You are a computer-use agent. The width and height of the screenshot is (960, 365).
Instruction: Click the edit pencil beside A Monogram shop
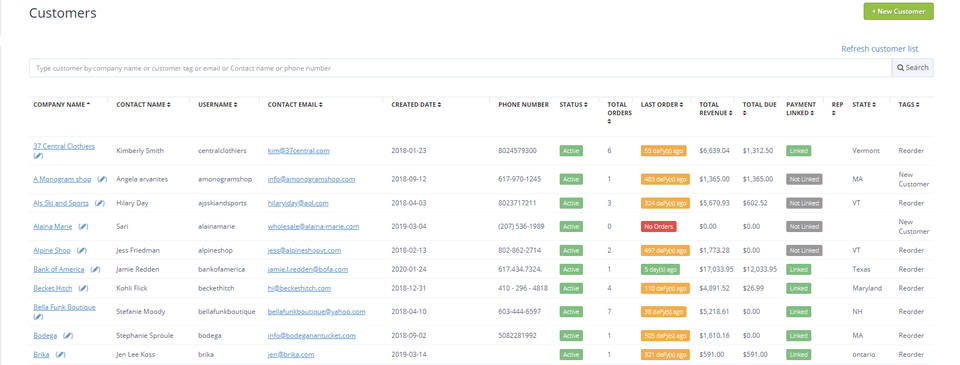[x=103, y=179]
